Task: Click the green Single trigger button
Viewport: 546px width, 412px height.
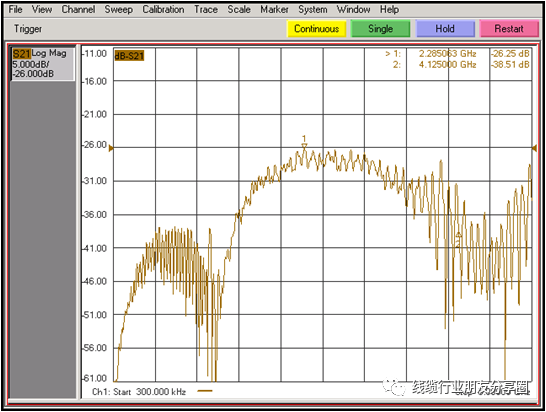Action: point(381,29)
